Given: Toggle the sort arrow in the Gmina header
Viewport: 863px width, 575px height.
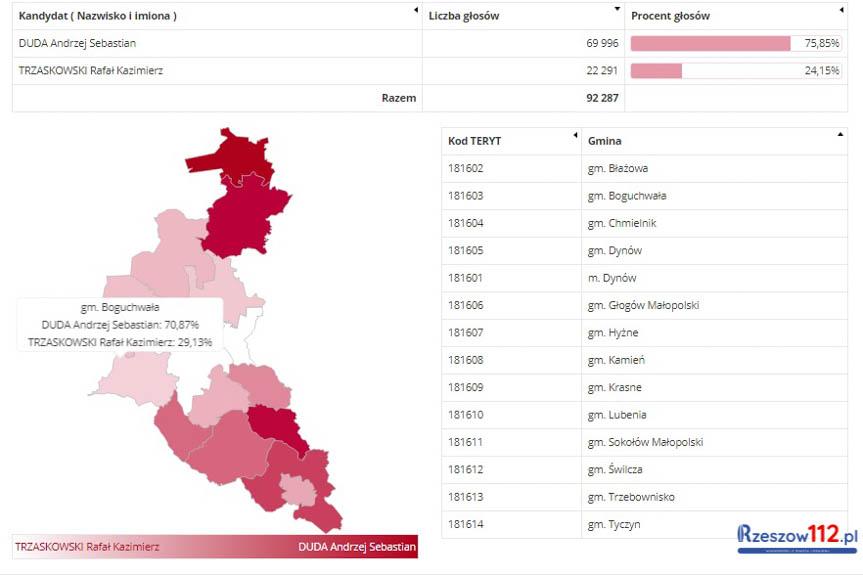Looking at the screenshot, I should click(840, 135).
